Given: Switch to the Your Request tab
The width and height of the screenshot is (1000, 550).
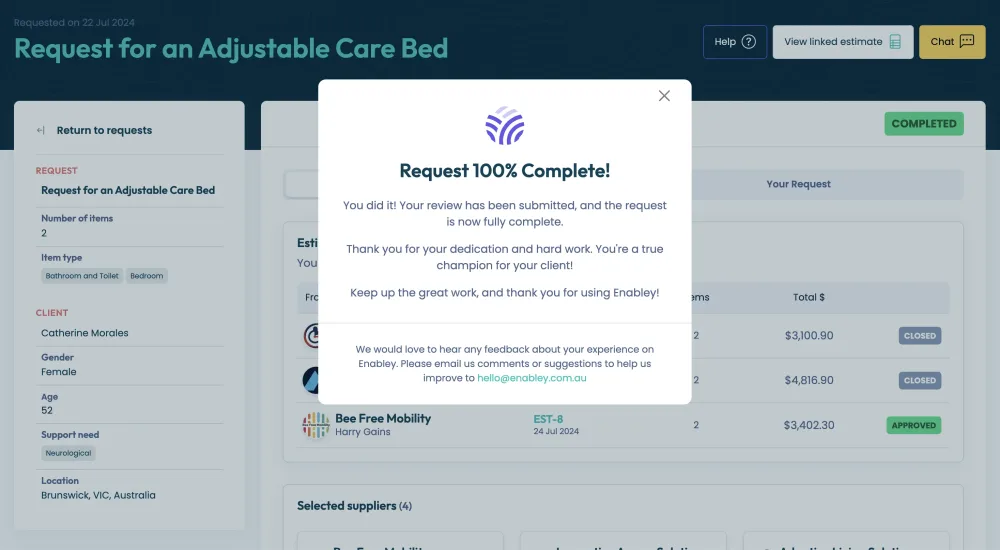Looking at the screenshot, I should (798, 184).
